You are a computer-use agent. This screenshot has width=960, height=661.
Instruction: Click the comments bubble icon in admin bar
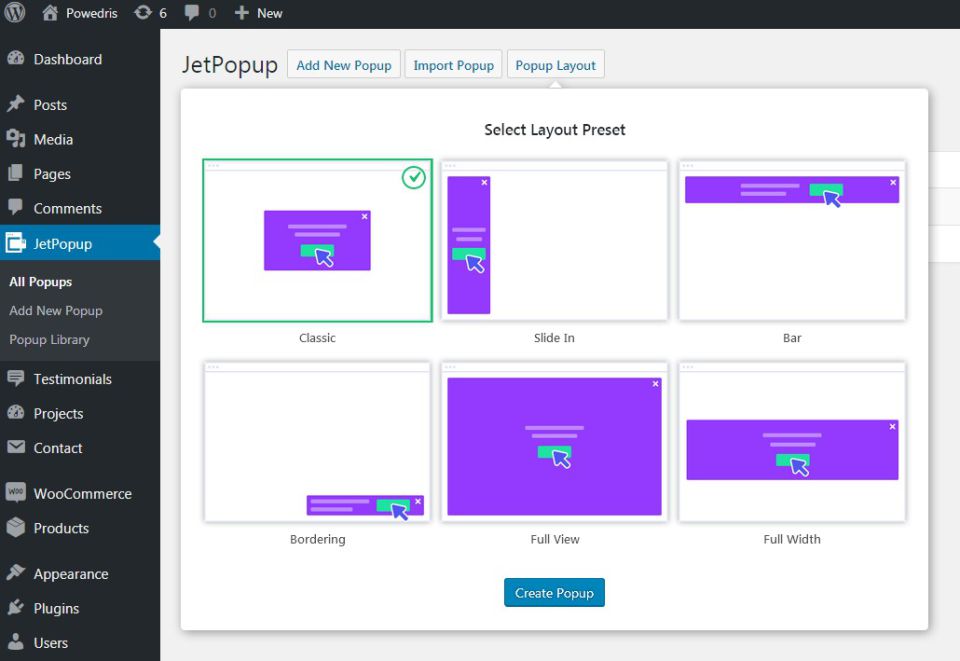pyautogui.click(x=190, y=13)
